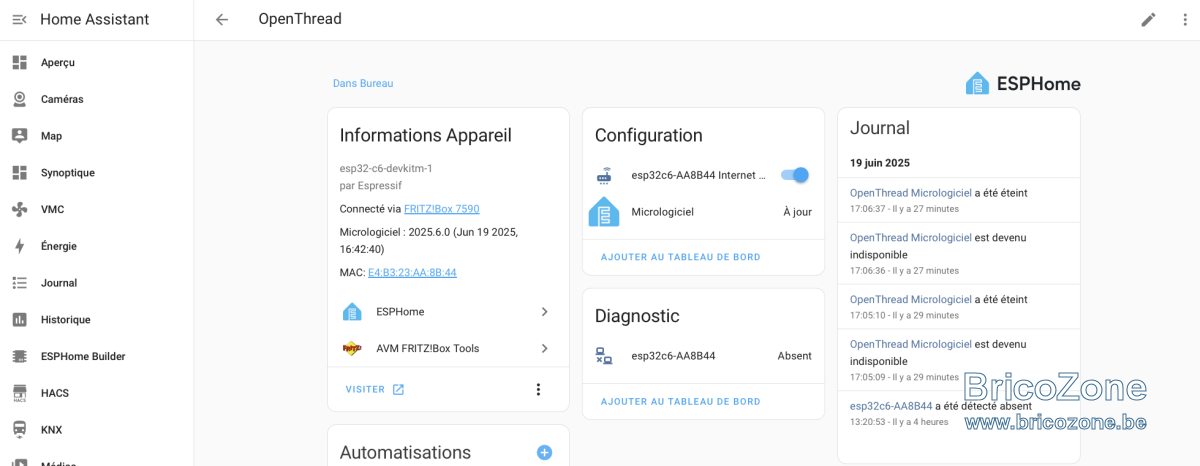Open Map in sidebar

[97, 136]
